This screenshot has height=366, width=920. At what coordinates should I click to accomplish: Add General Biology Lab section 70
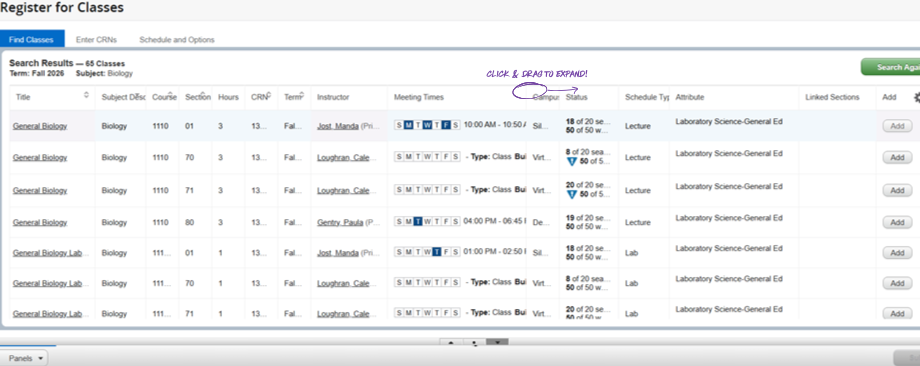(897, 283)
